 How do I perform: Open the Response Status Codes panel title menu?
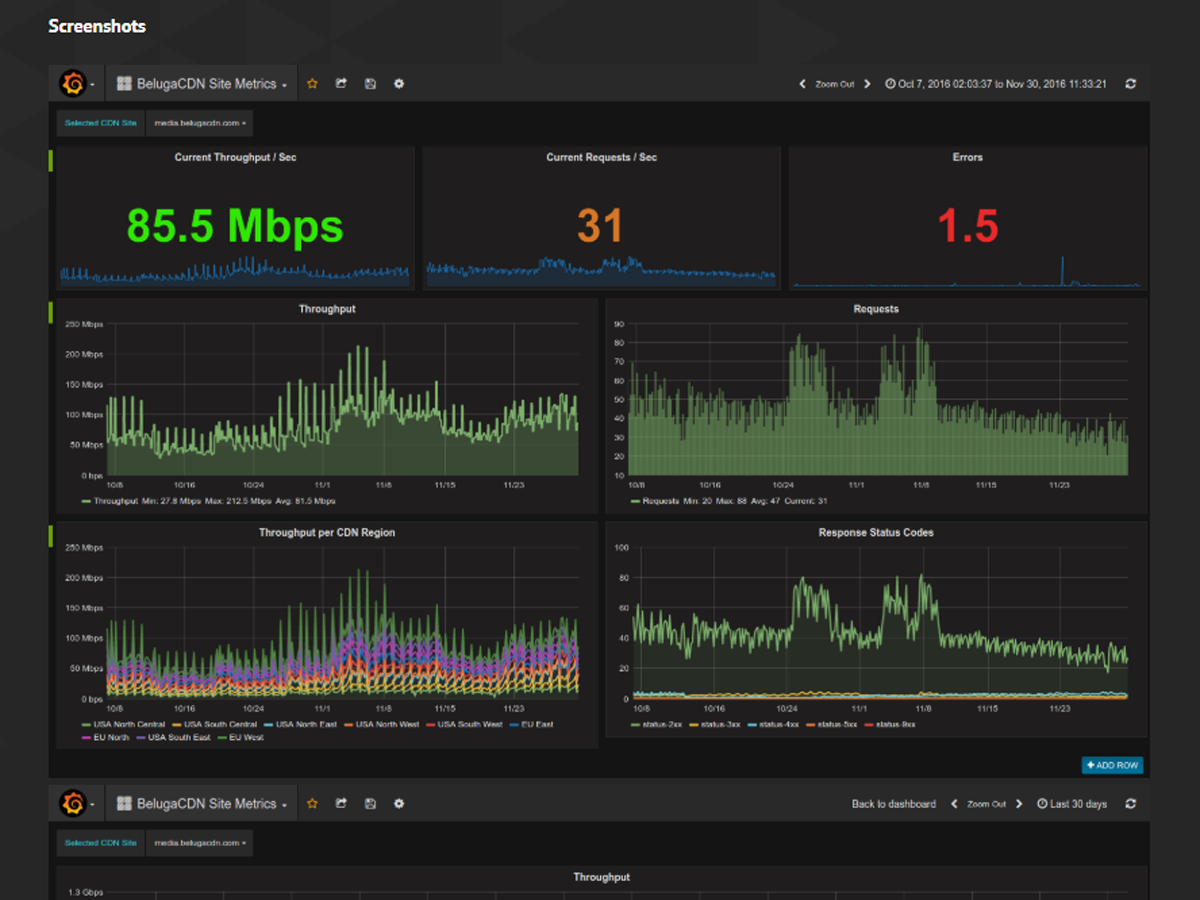coord(876,533)
